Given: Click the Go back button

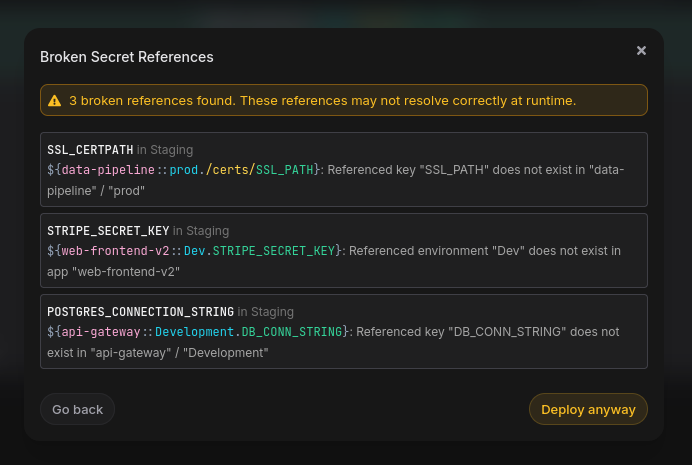Looking at the screenshot, I should click(x=77, y=409).
